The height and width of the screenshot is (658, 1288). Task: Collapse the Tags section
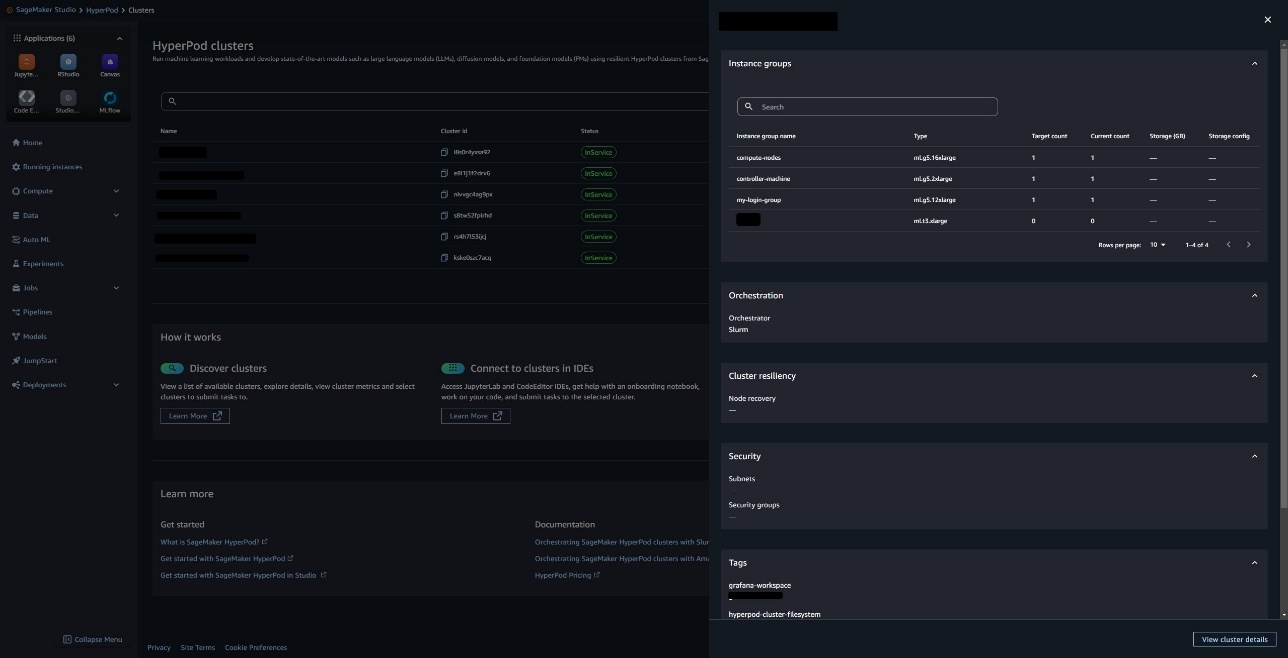click(1255, 562)
